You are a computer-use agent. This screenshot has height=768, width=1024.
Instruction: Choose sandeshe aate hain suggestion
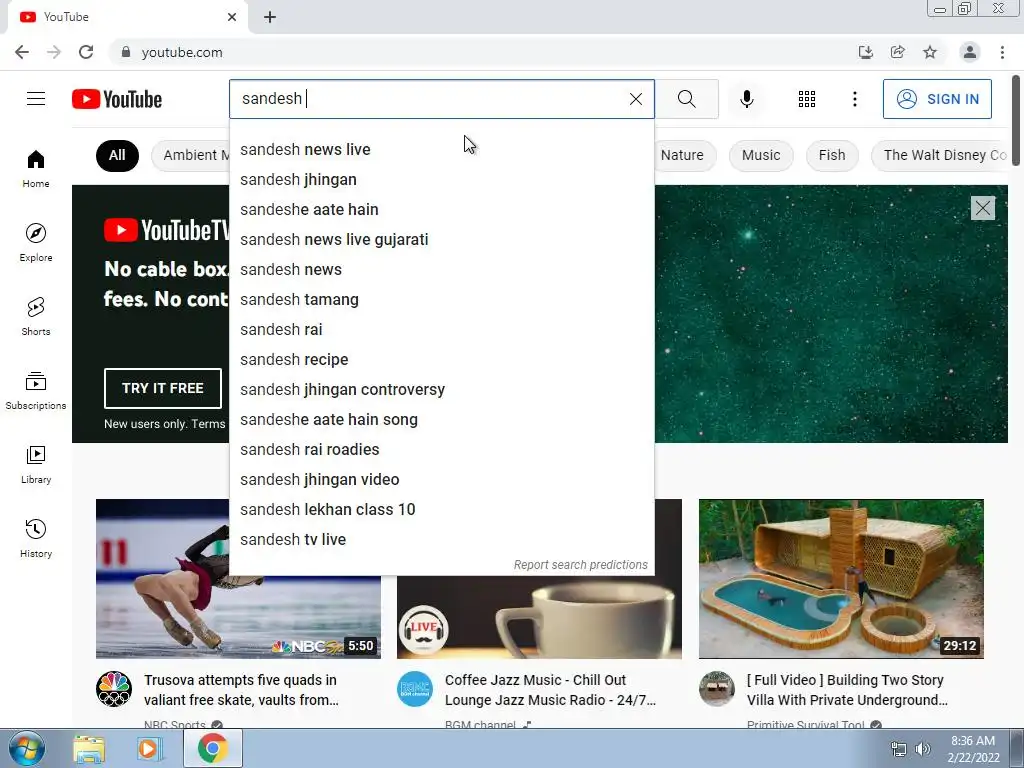(x=441, y=210)
